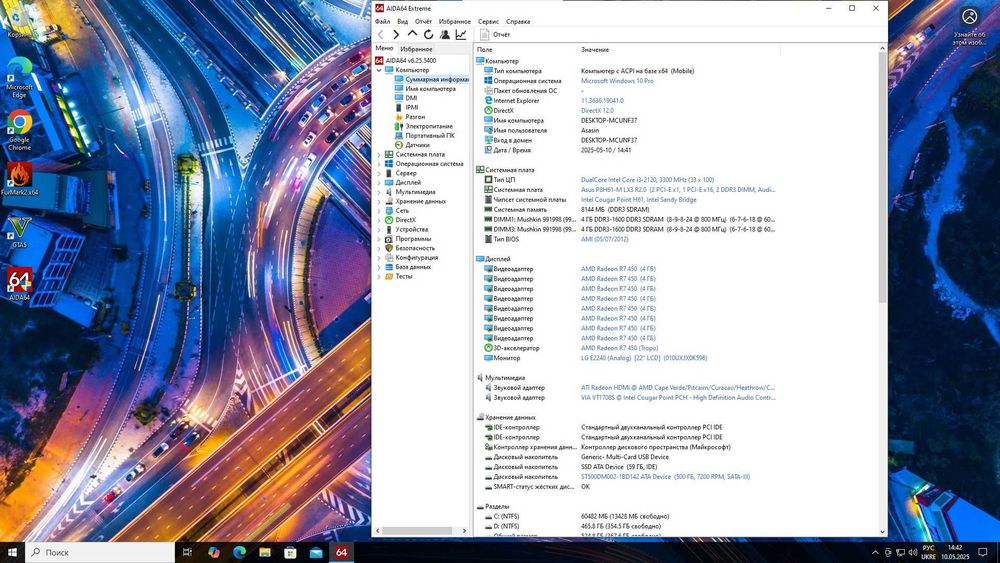Select Датчики in the tree
The width and height of the screenshot is (1000, 563).
[417, 145]
